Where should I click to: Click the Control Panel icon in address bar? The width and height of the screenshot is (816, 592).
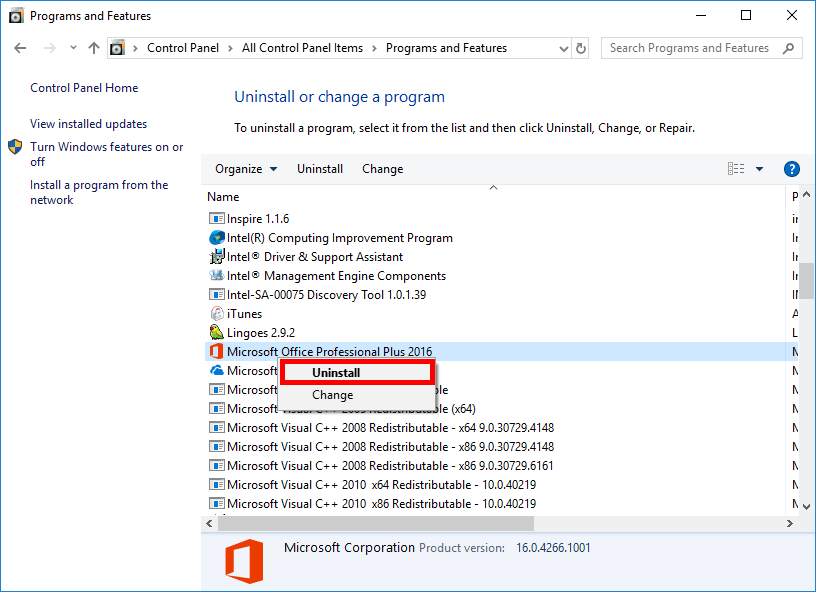(118, 48)
